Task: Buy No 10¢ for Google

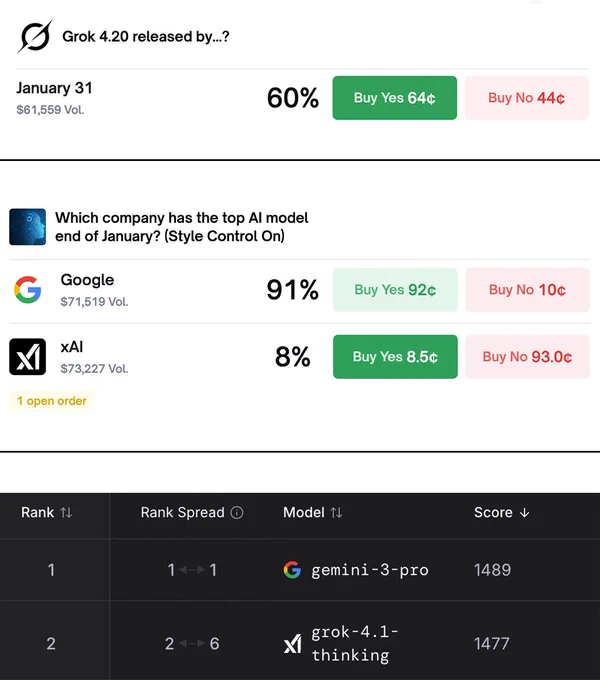Action: [527, 290]
